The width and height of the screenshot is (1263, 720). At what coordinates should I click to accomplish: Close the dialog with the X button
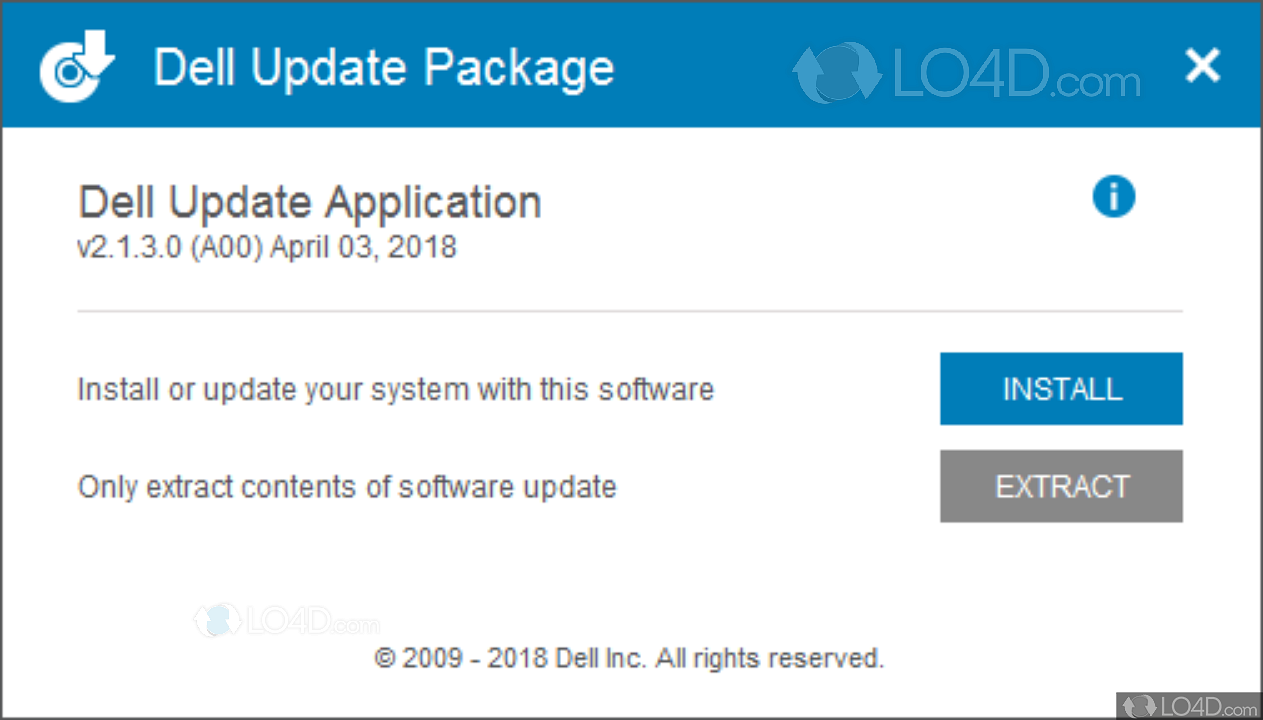(x=1202, y=66)
